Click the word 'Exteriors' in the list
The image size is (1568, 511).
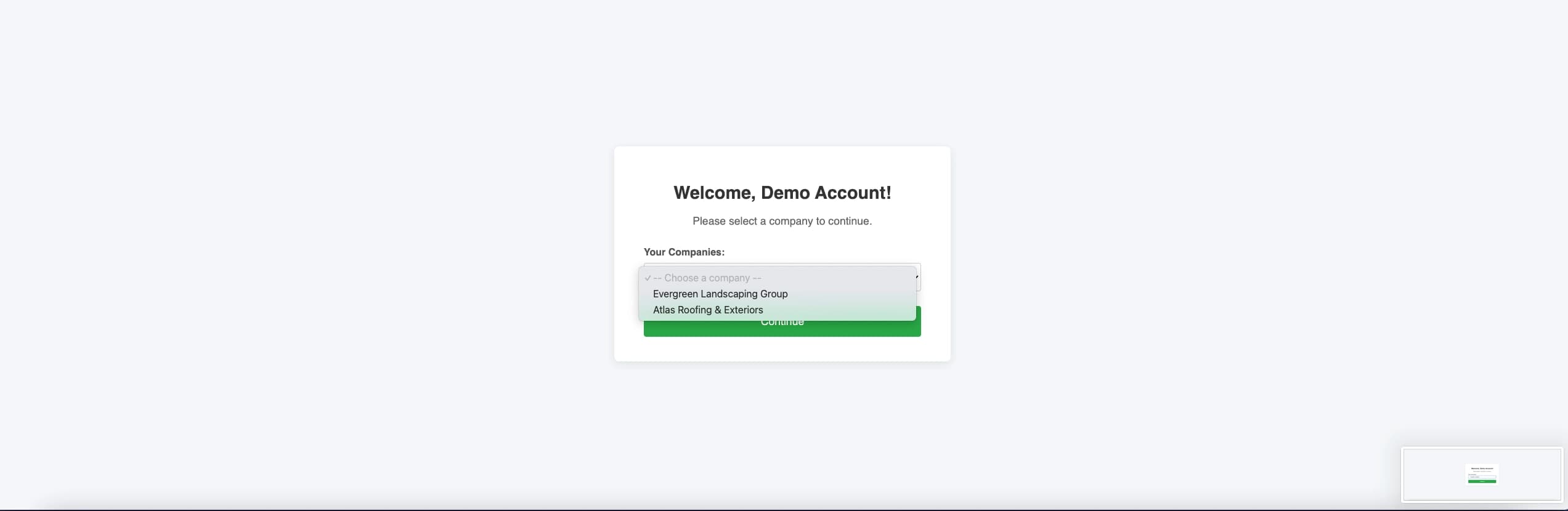point(743,310)
